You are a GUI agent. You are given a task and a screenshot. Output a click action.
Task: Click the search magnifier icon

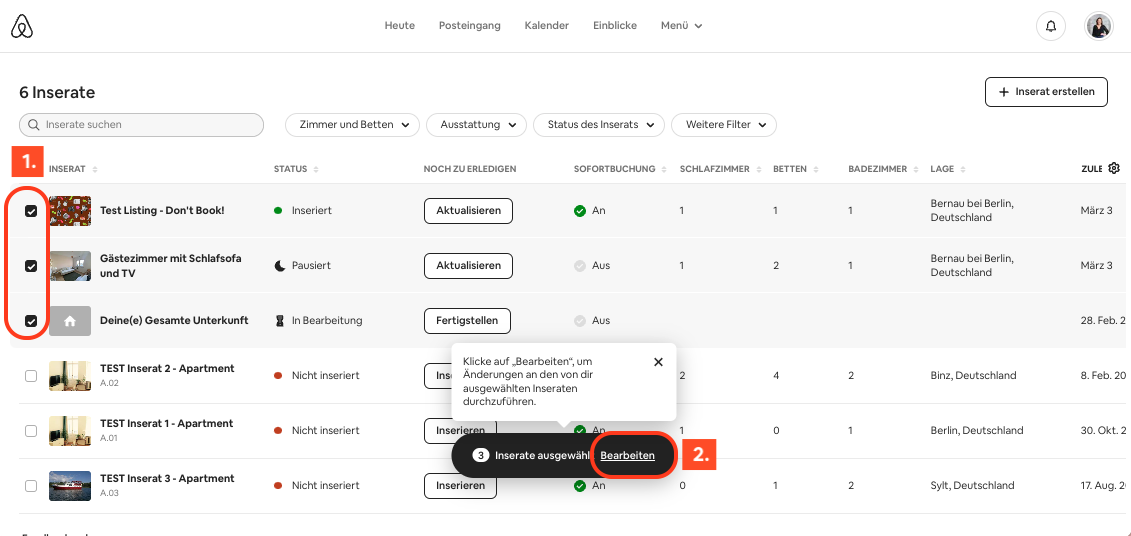tap(33, 125)
